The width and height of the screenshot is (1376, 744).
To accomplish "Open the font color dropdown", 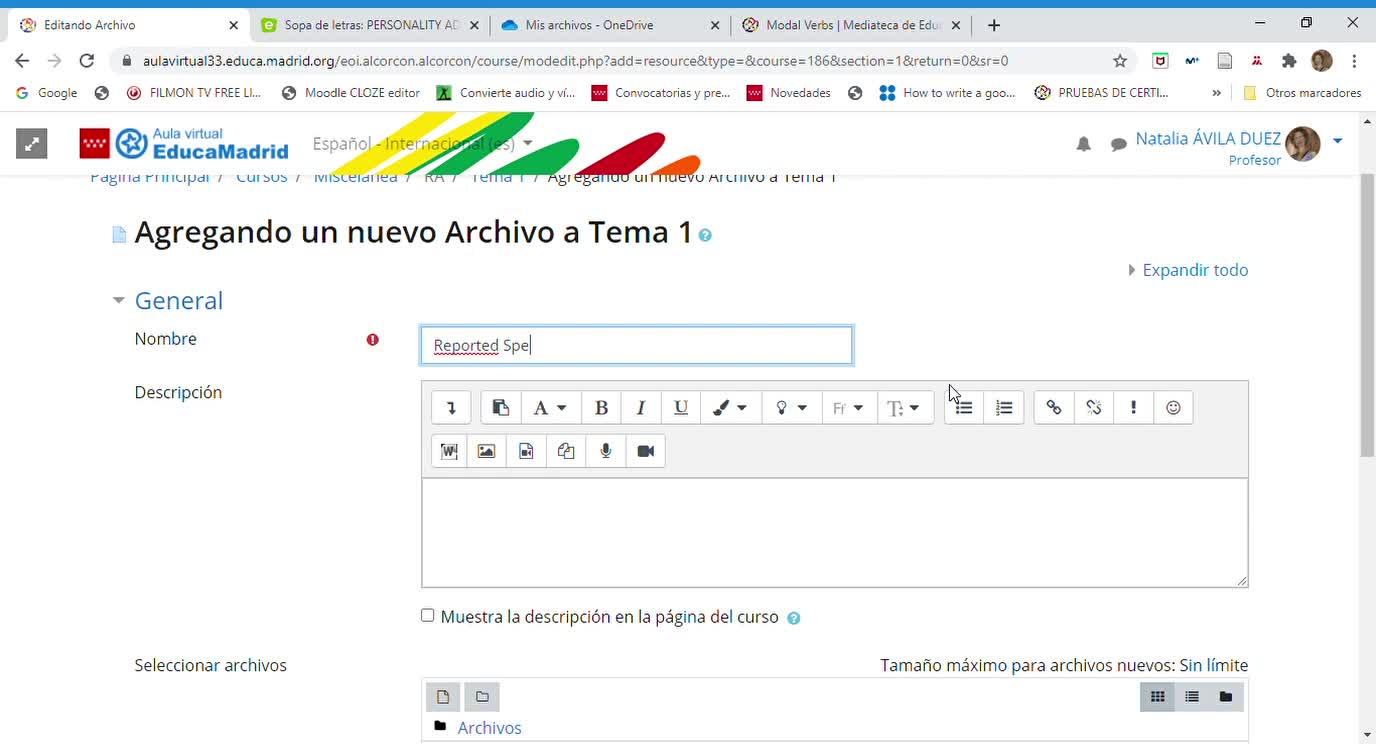I will 730,408.
